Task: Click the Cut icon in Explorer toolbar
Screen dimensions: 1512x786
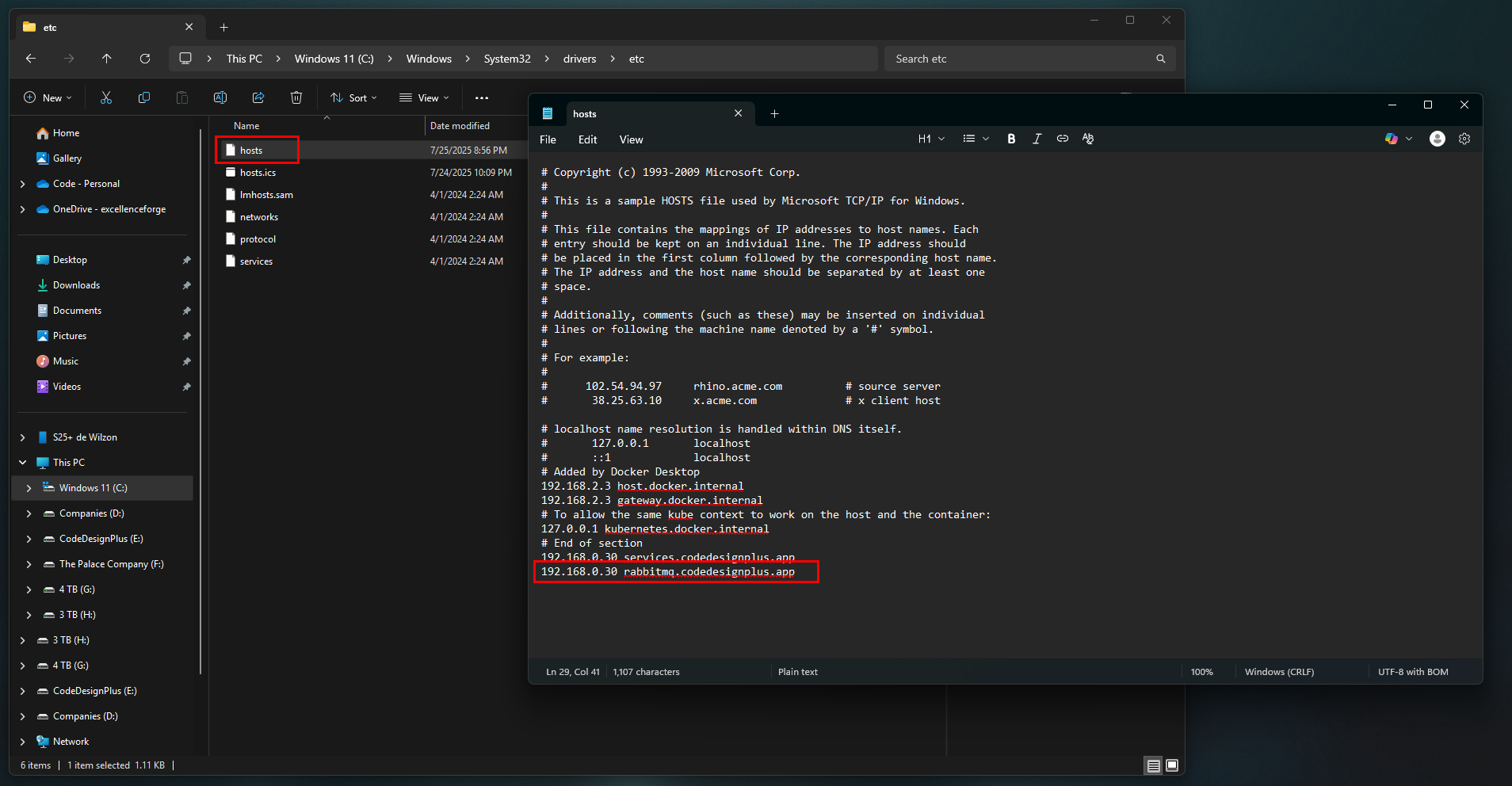Action: [106, 97]
